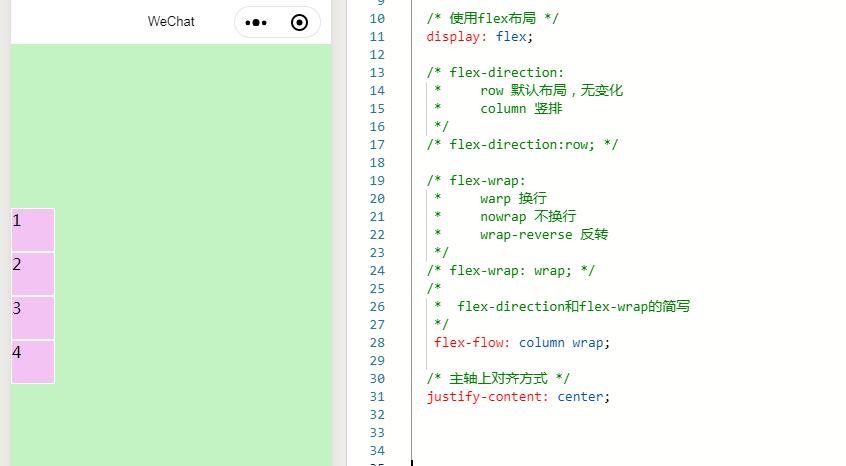This screenshot has height=466, width=846.
Task: Click line number 24 in the gutter
Action: (x=377, y=271)
